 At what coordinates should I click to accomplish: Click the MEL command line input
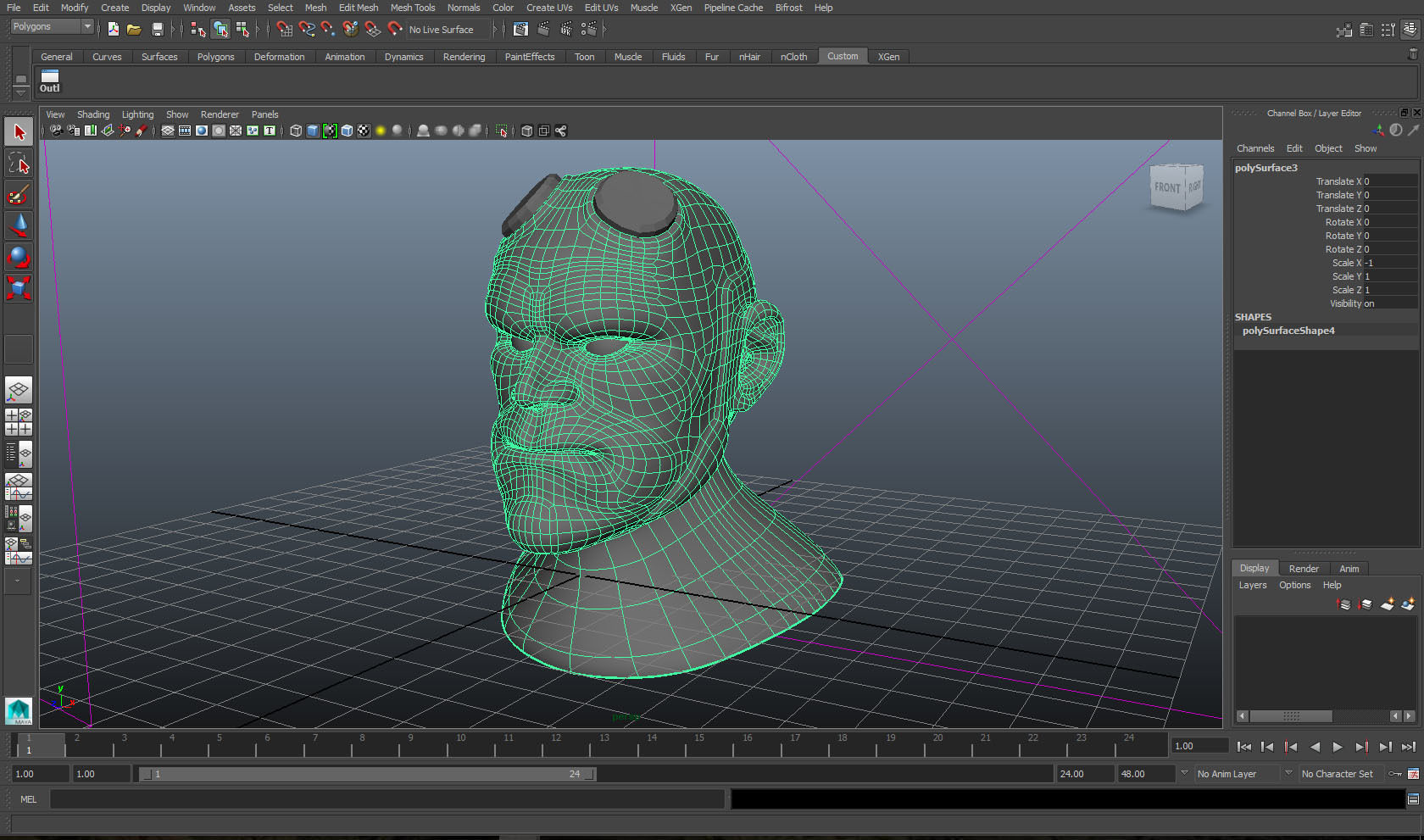point(387,799)
